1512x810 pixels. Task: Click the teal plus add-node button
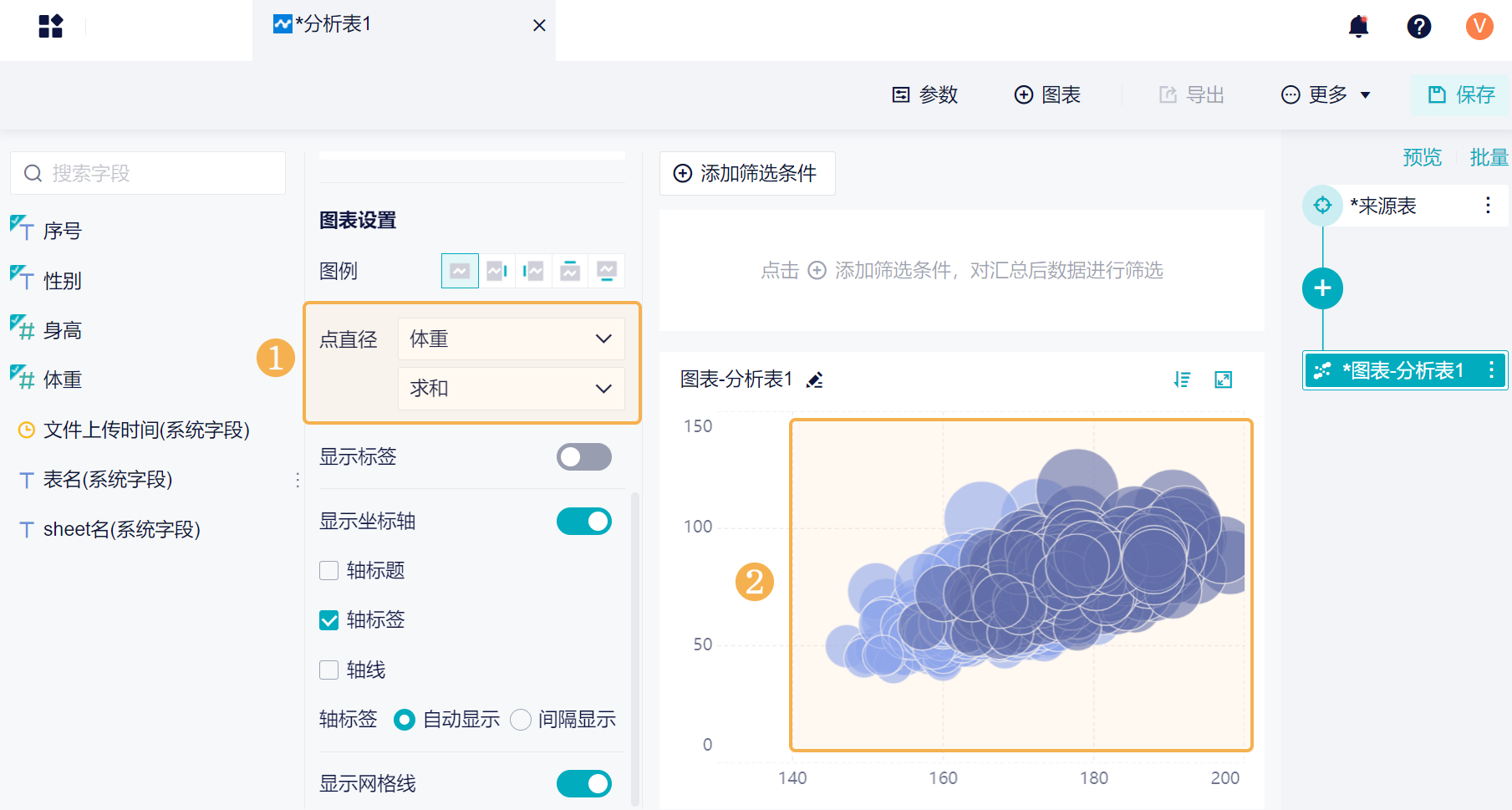pyautogui.click(x=1322, y=288)
